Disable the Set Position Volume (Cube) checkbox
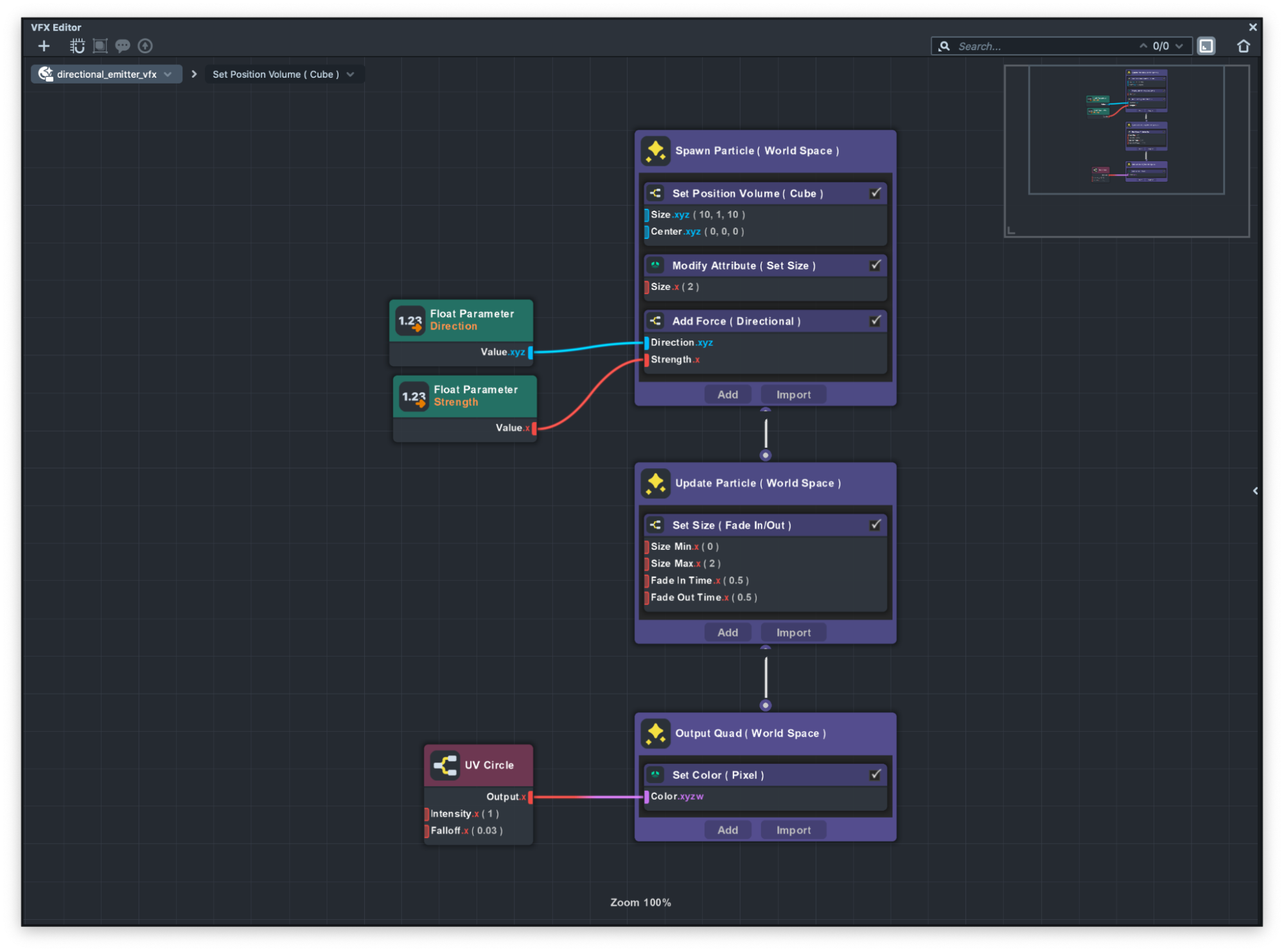Screen dimensions: 1284x952 pyautogui.click(x=875, y=193)
